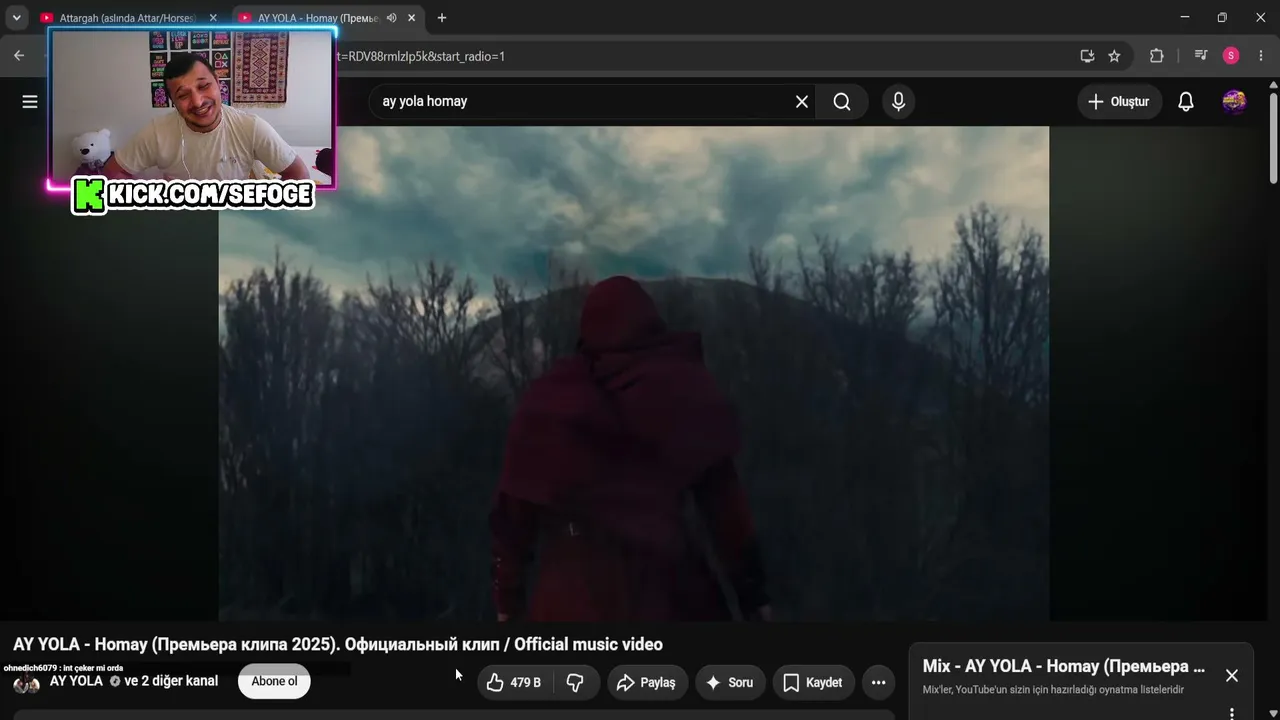The image size is (1280, 720).
Task: Run search with the magnifier button
Action: [x=842, y=101]
